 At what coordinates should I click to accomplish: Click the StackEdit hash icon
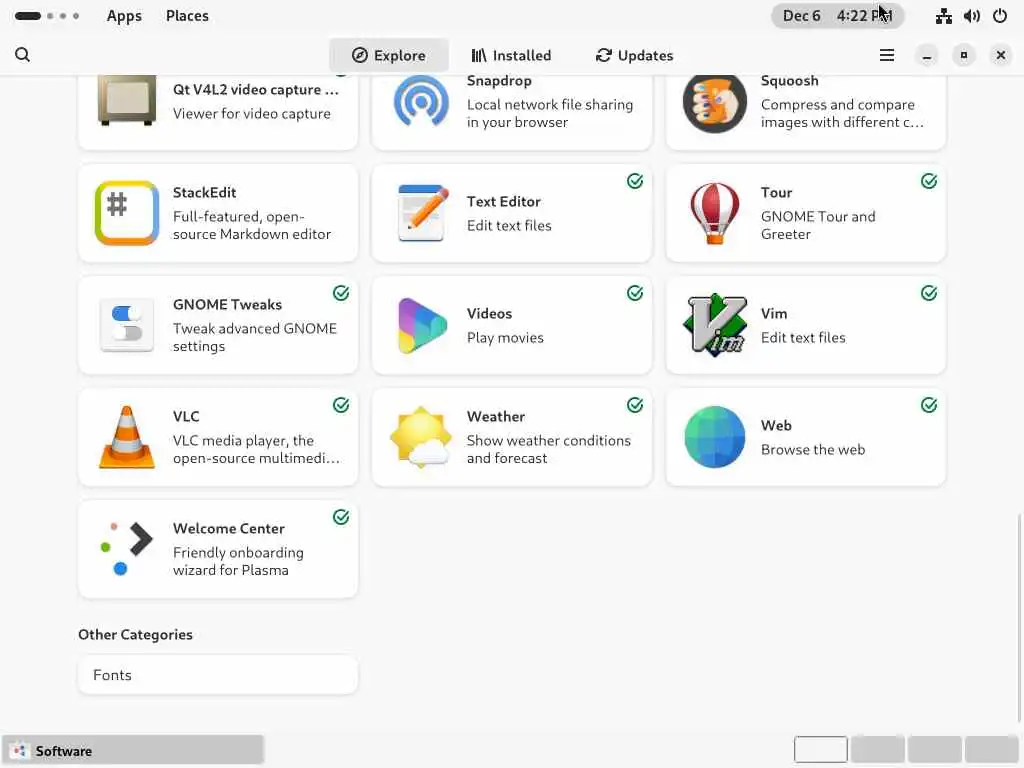pyautogui.click(x=127, y=213)
